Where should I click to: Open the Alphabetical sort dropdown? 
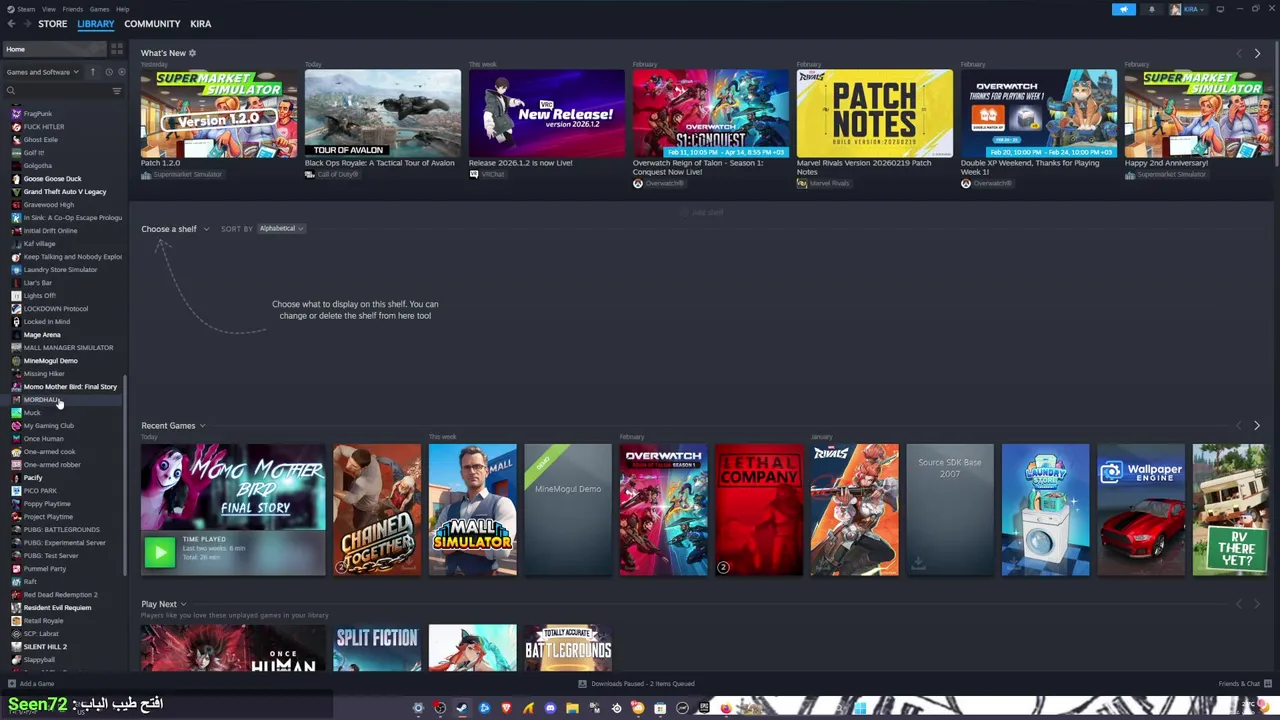[281, 228]
